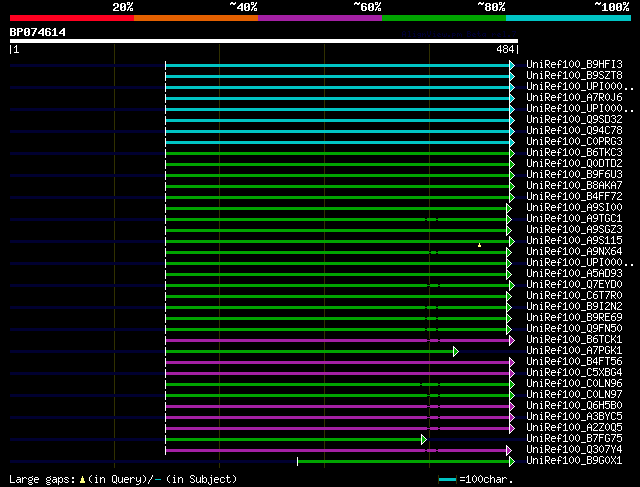Screen dimensions: 640x487
Task: Open the UniRef100_A9S115 entry label
Action: 574,241
